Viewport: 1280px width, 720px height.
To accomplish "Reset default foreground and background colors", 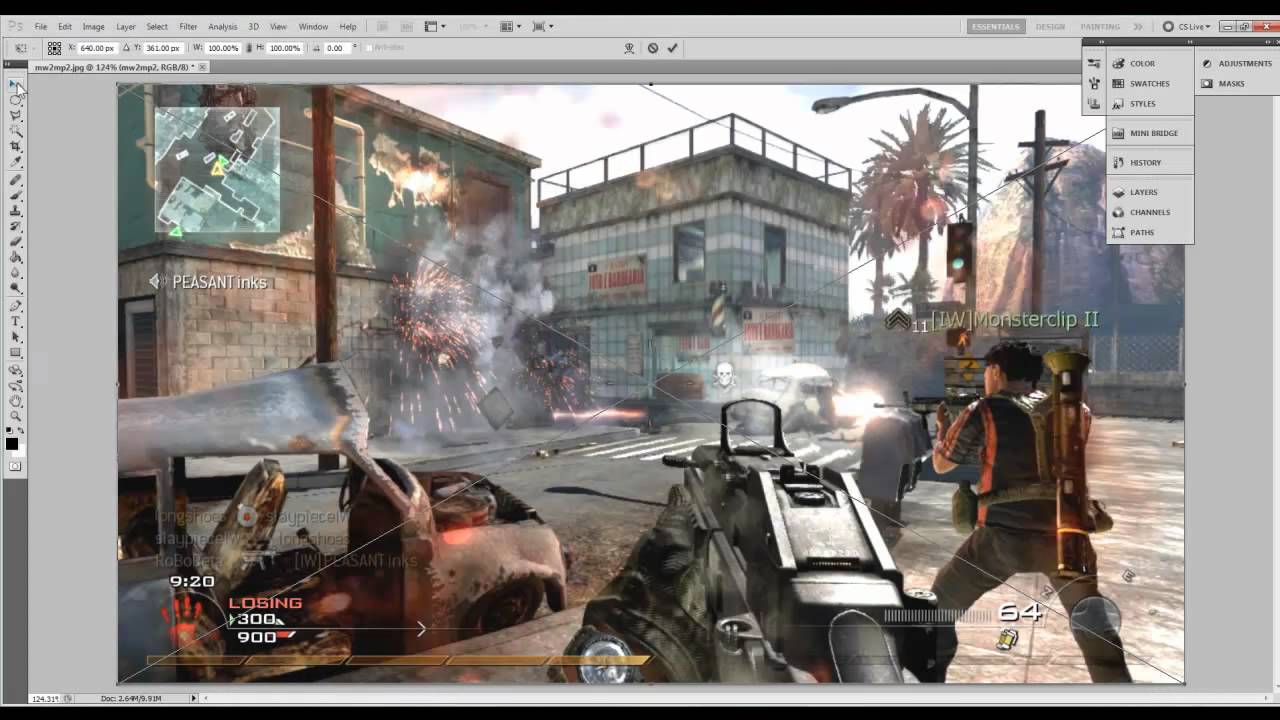I will pyautogui.click(x=9, y=430).
